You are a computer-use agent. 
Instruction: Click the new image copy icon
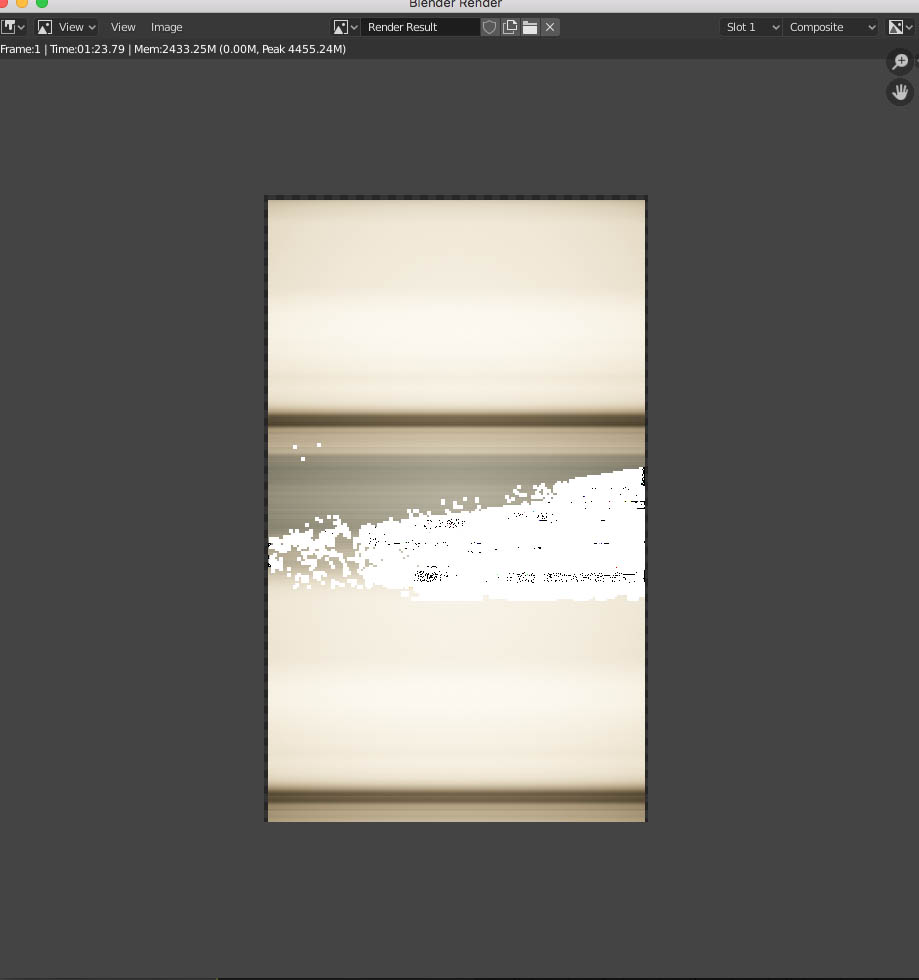click(510, 27)
